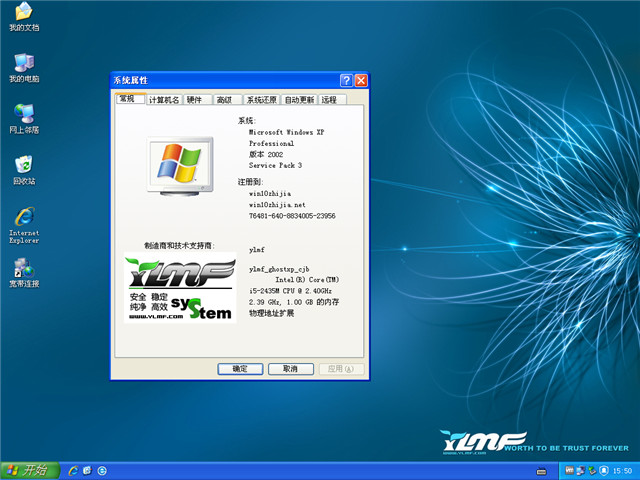Select the Internet Explorer desktop icon
This screenshot has width=640, height=480.
tap(24, 225)
